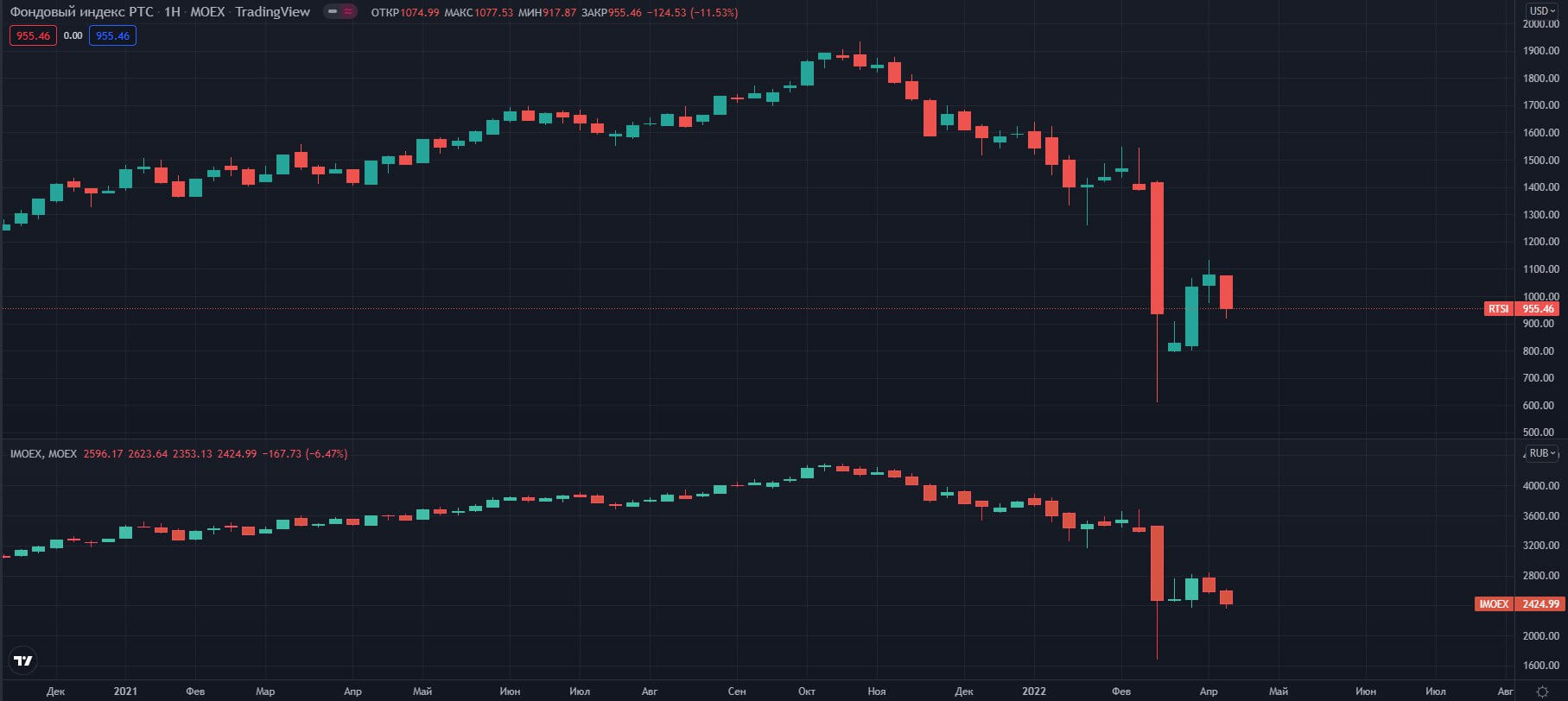Click the МАКС 1077.53 high value

tap(478, 12)
